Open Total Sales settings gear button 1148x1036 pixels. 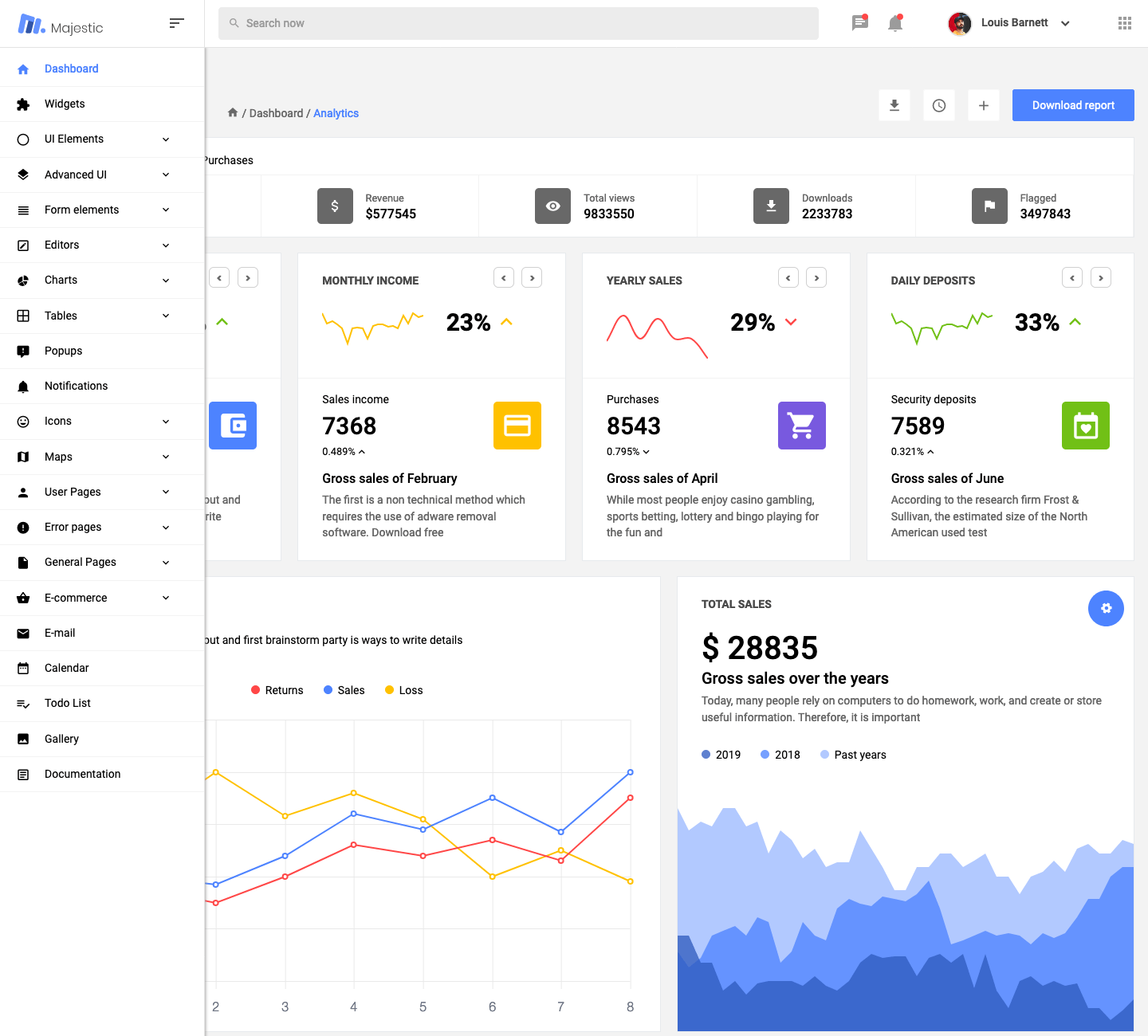pyautogui.click(x=1106, y=608)
